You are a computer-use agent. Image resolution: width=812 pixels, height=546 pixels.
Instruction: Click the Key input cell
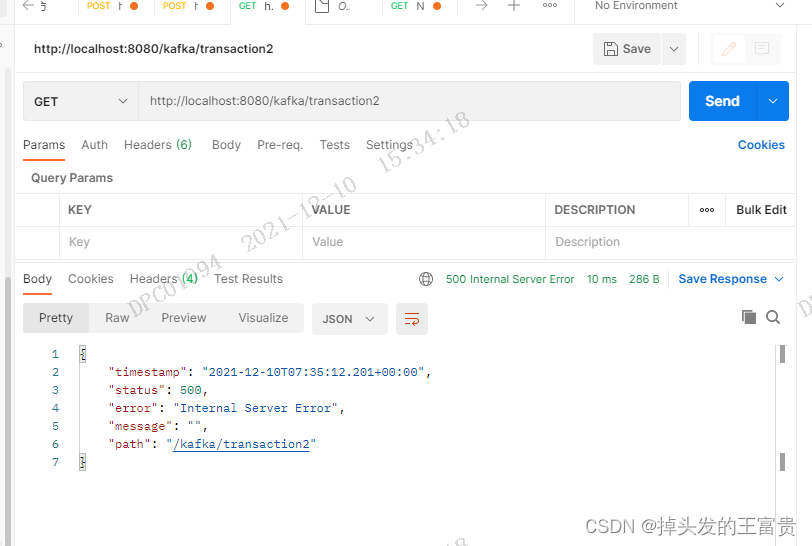point(181,242)
